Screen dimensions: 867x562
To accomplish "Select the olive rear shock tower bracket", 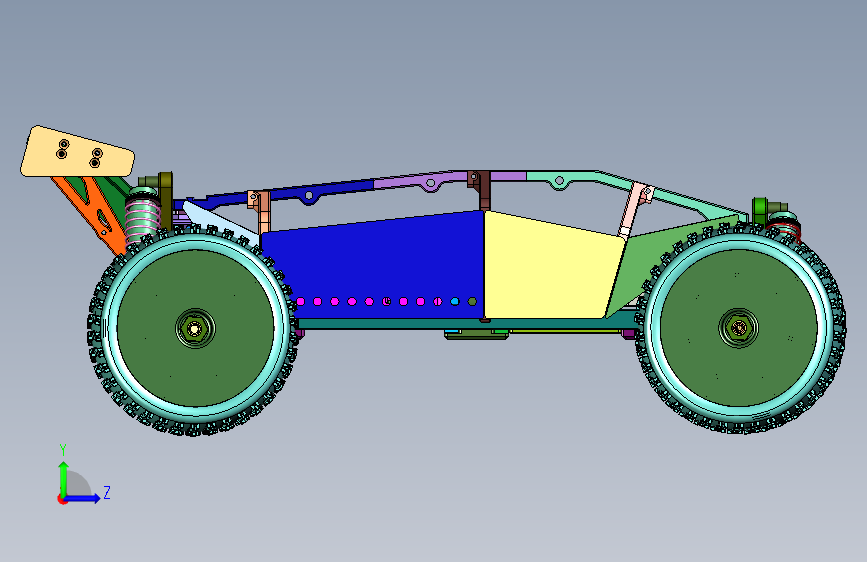I will click(165, 200).
